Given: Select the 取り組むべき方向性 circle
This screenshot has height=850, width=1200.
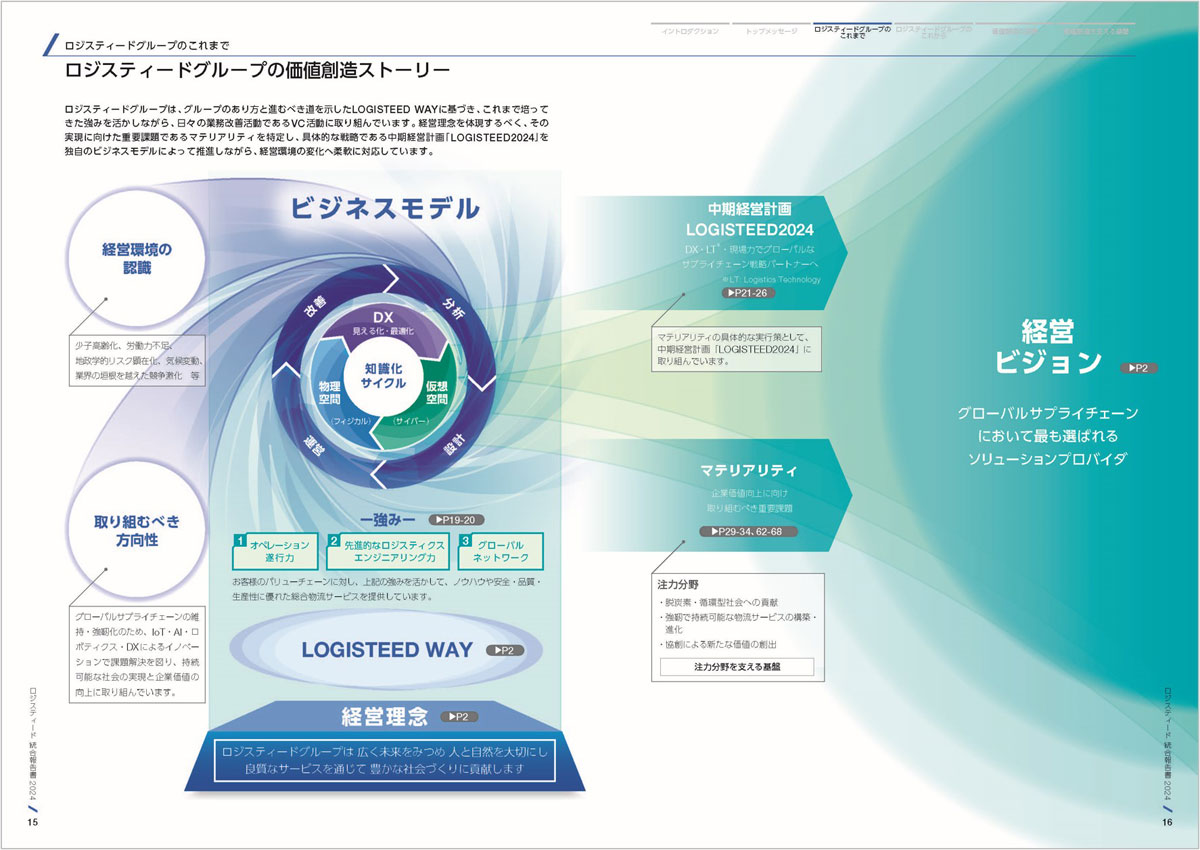Looking at the screenshot, I should (137, 531).
